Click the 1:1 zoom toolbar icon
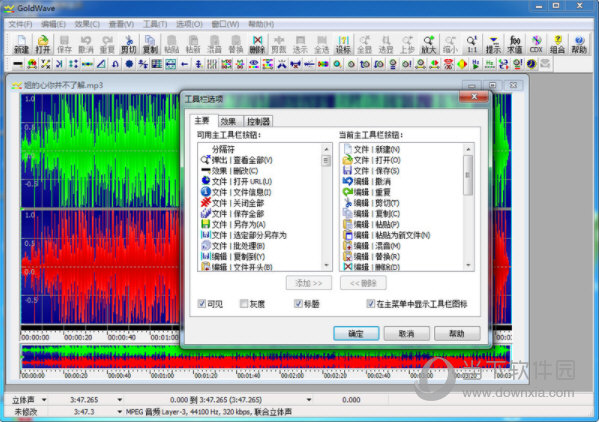 pyautogui.click(x=472, y=44)
